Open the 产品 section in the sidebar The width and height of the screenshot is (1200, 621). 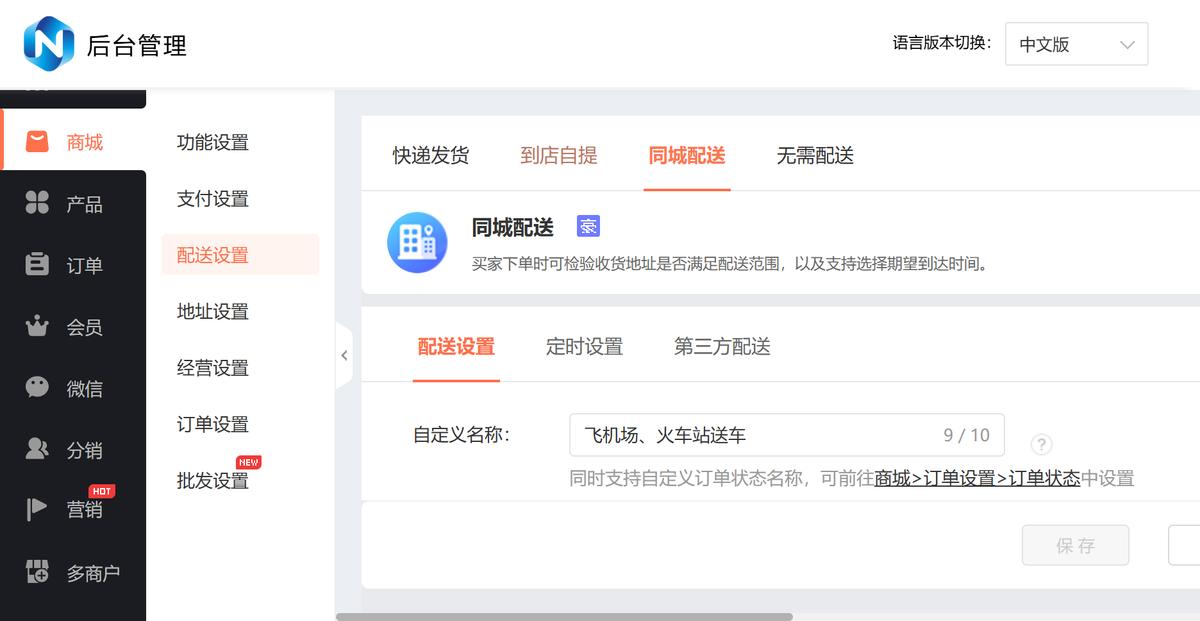[x=37, y=203]
